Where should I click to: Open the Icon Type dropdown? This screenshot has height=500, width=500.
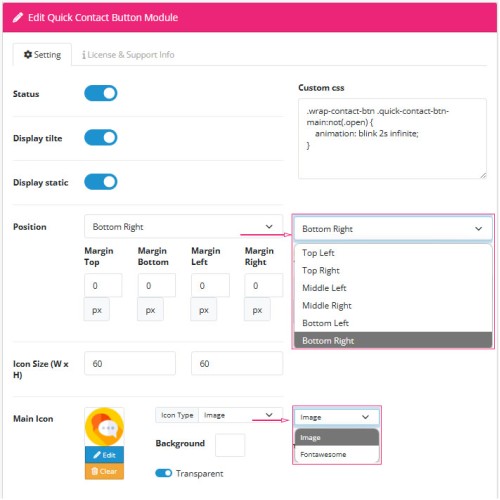240,415
